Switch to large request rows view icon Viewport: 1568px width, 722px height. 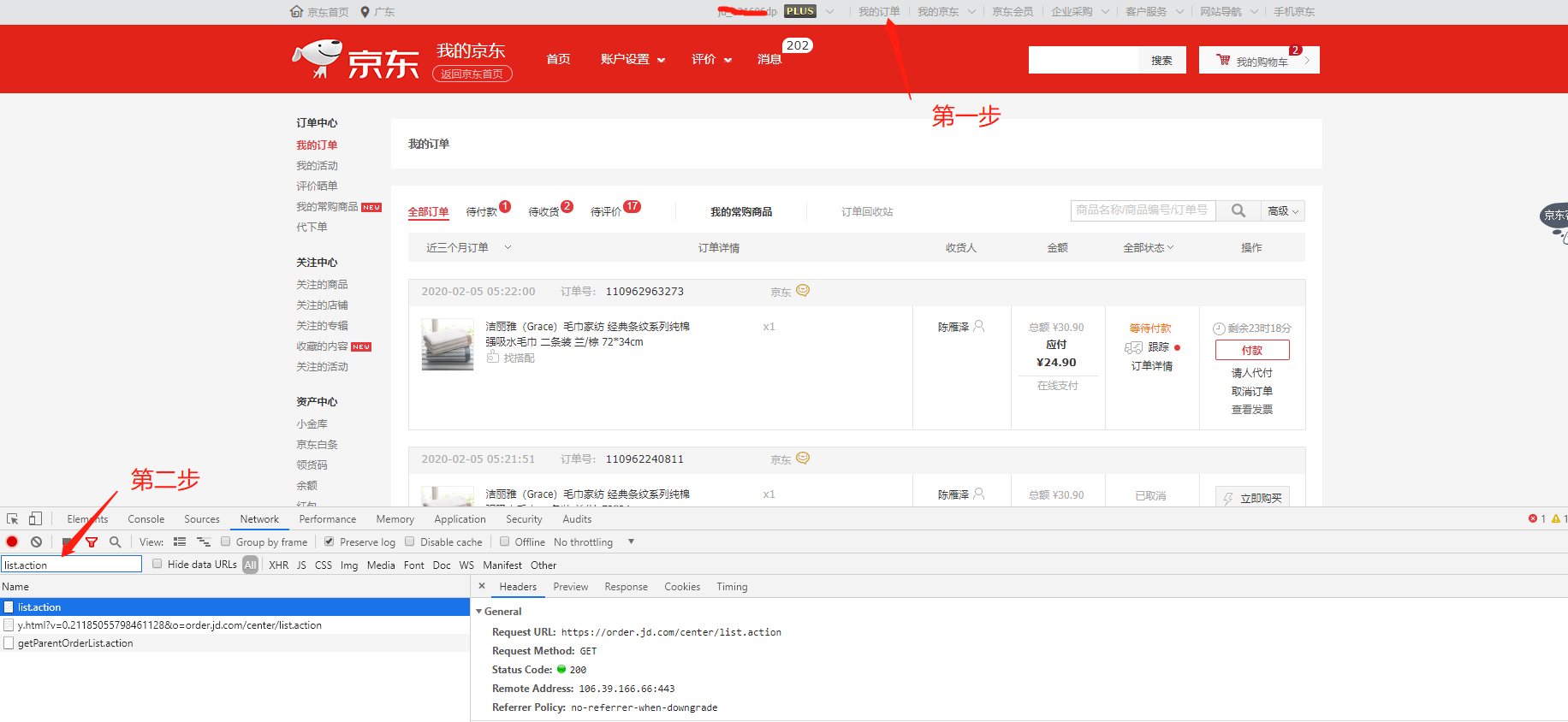point(180,541)
